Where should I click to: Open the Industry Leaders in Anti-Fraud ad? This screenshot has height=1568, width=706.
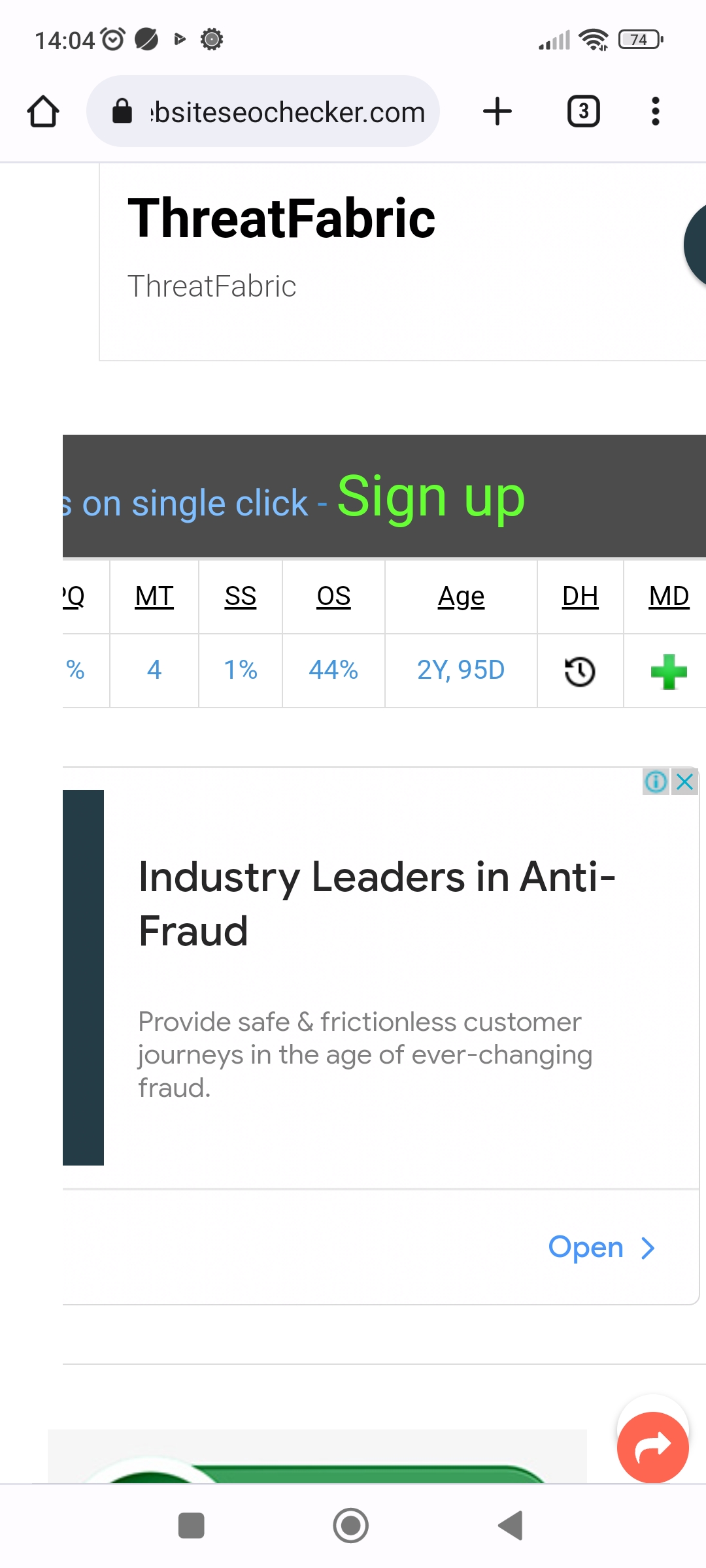[x=377, y=903]
